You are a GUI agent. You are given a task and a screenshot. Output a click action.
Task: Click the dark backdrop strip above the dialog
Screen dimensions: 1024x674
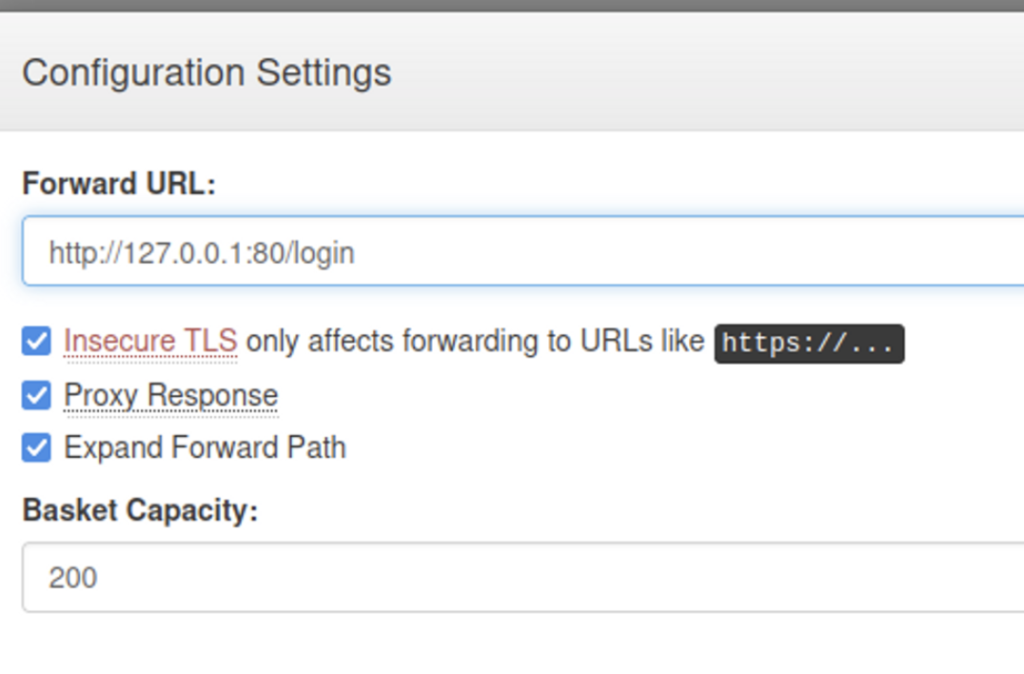pos(512,5)
